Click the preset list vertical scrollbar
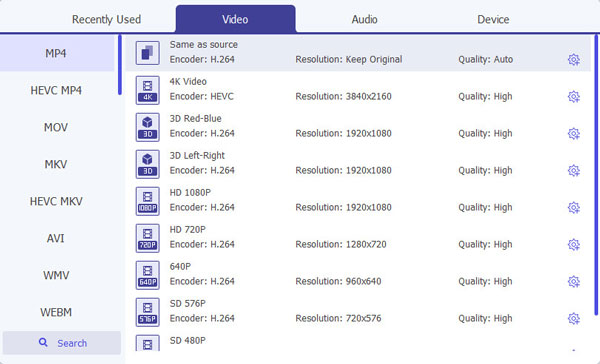The width and height of the screenshot is (600, 364). (x=596, y=175)
